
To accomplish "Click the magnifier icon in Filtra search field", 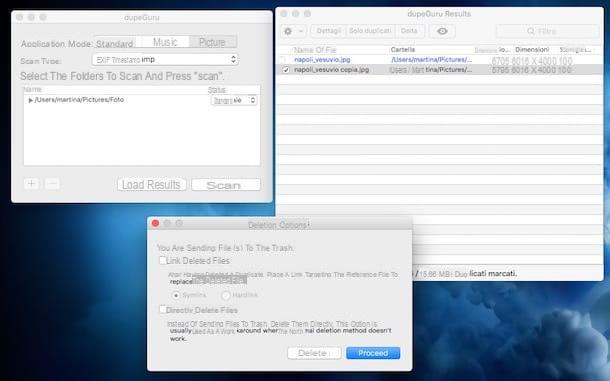I will coord(531,31).
